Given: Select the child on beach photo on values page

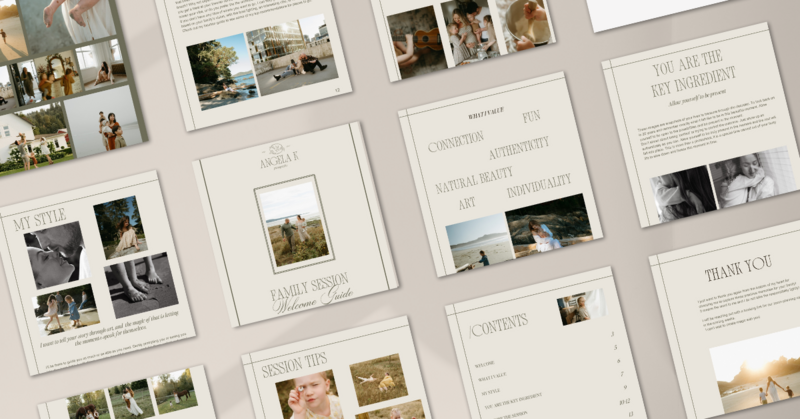Looking at the screenshot, I should pos(479,242).
